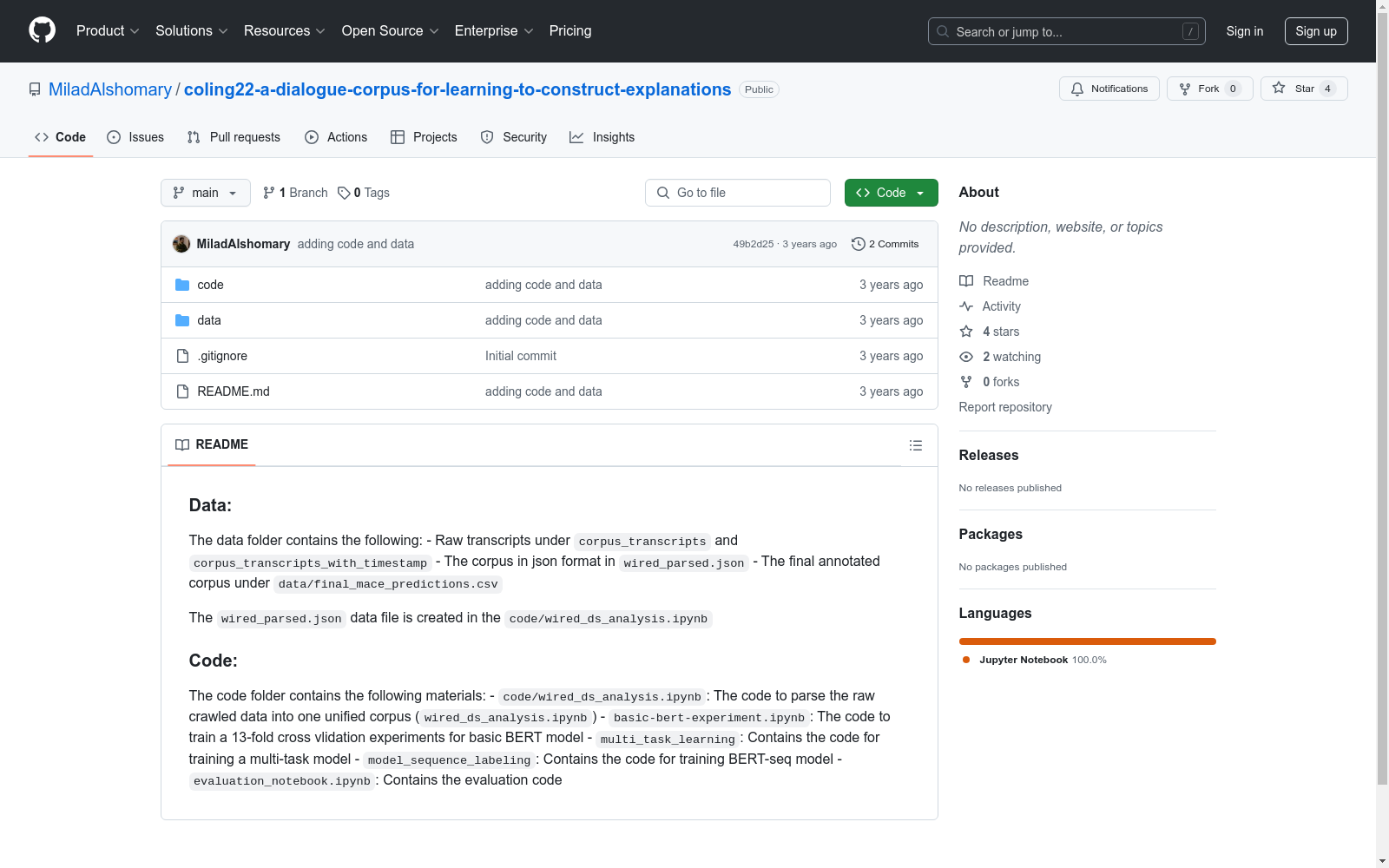
Task: Open the Insights tab
Action: point(602,137)
